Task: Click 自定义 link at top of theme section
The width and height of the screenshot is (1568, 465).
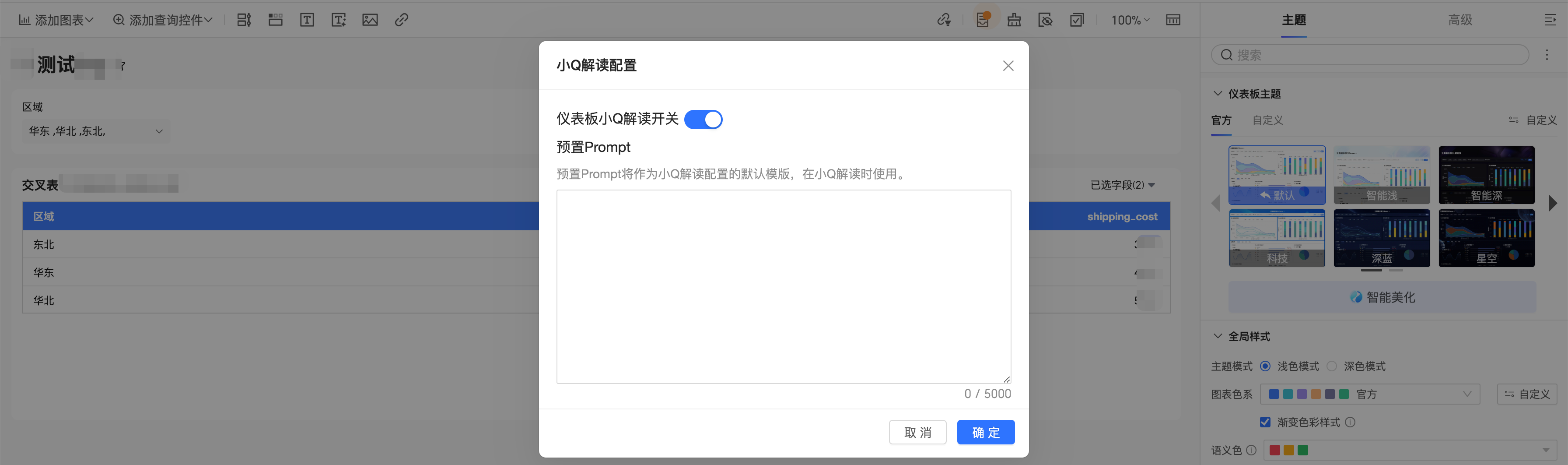Action: coord(1533,121)
